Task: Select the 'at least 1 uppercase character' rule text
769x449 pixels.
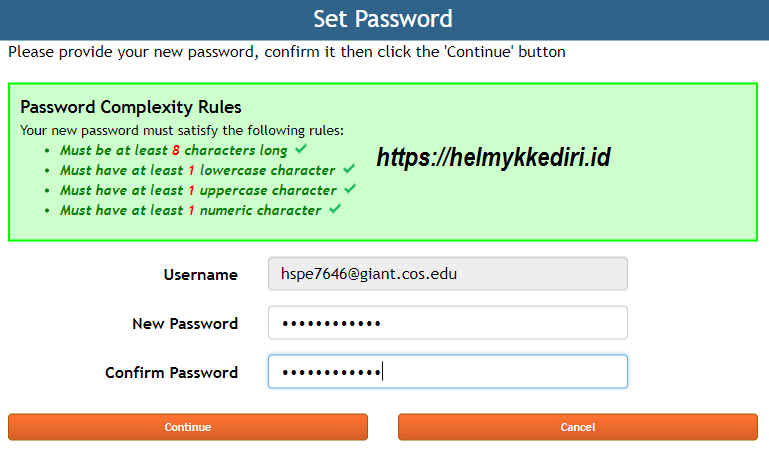Action: pyautogui.click(x=198, y=190)
